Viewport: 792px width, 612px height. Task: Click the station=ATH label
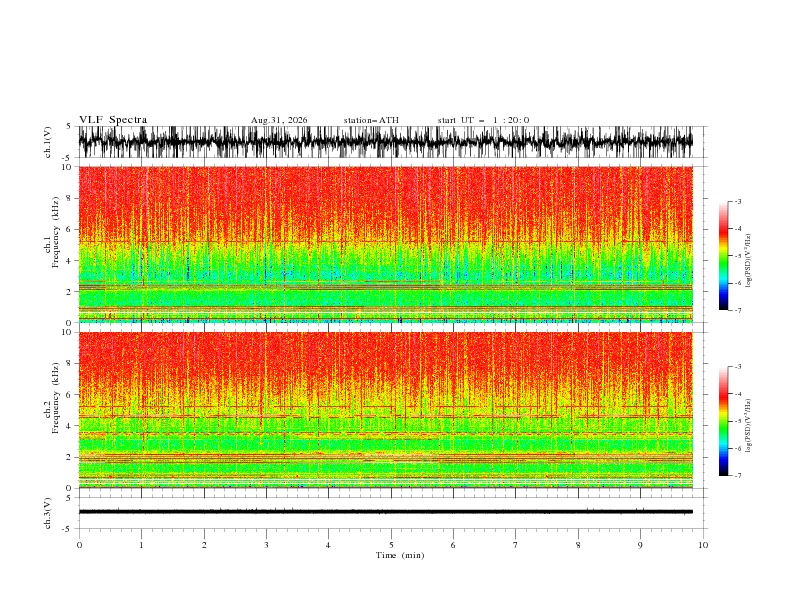371,120
